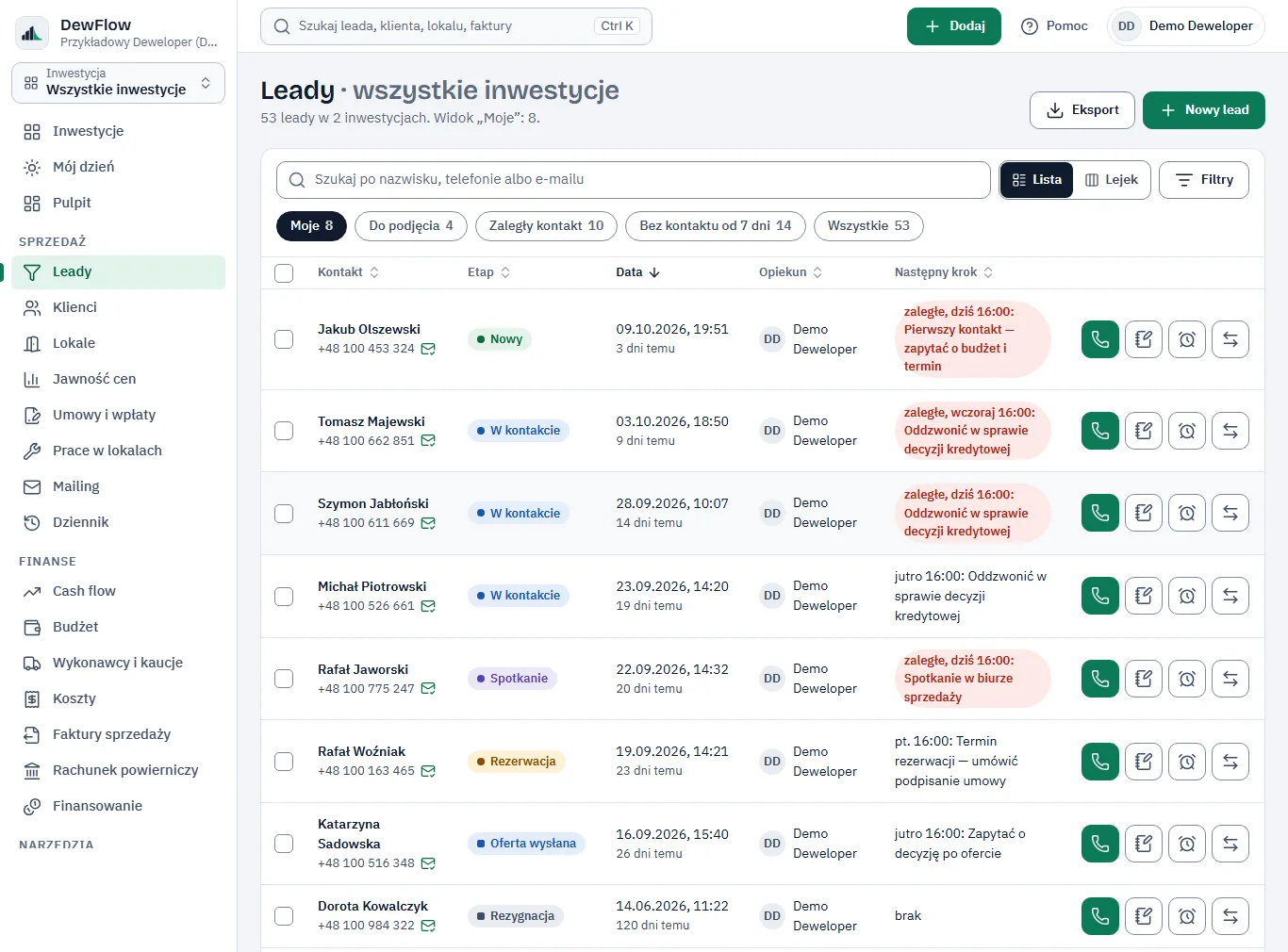The height and width of the screenshot is (952, 1288).
Task: Click the Nowy lead button
Action: click(1204, 110)
